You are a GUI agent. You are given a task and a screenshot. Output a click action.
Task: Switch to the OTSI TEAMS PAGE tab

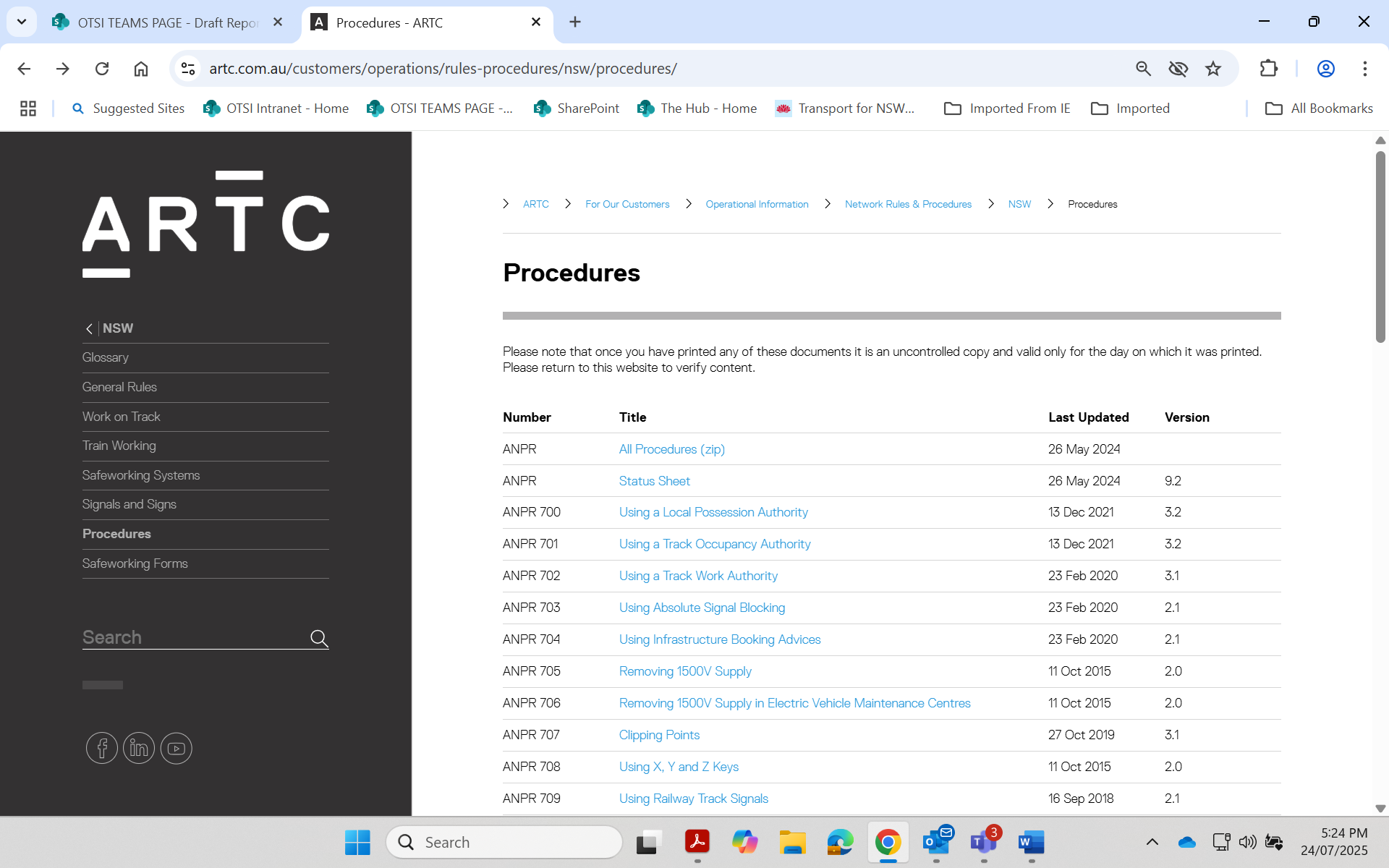166,22
